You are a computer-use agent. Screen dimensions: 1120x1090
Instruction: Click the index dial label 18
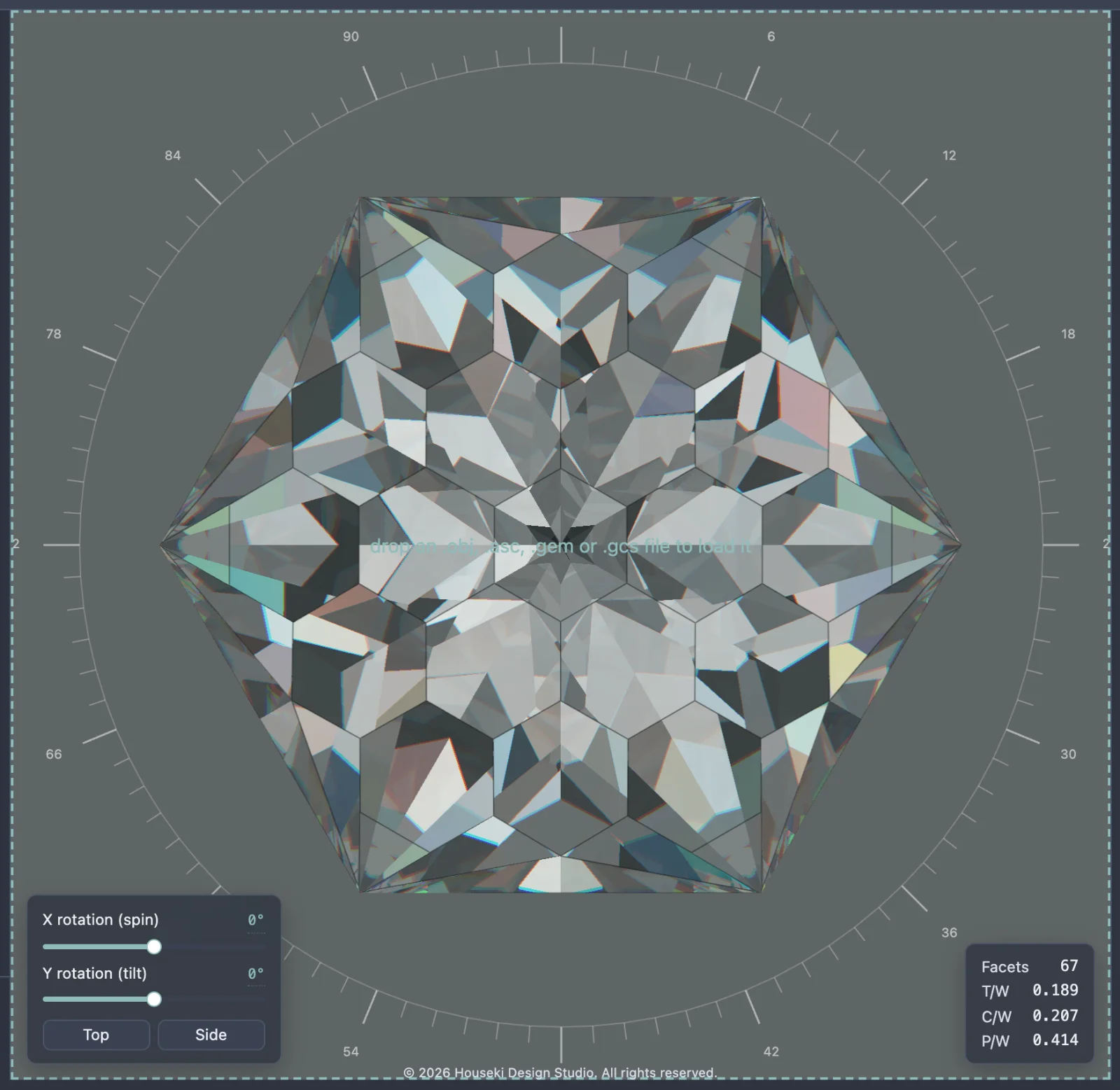(x=1067, y=334)
